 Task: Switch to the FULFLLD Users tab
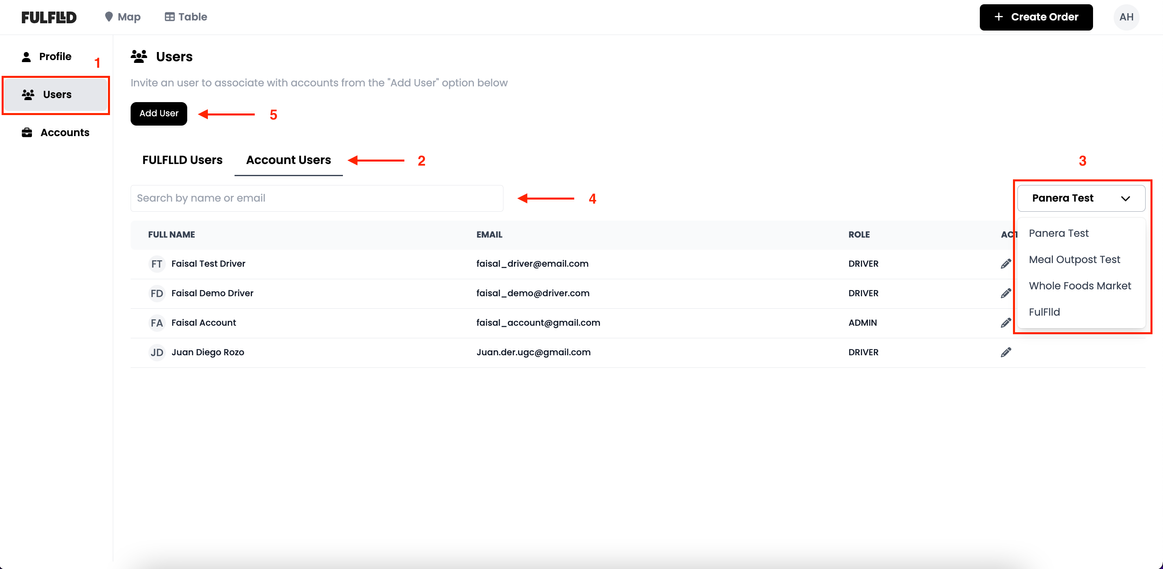pyautogui.click(x=182, y=160)
